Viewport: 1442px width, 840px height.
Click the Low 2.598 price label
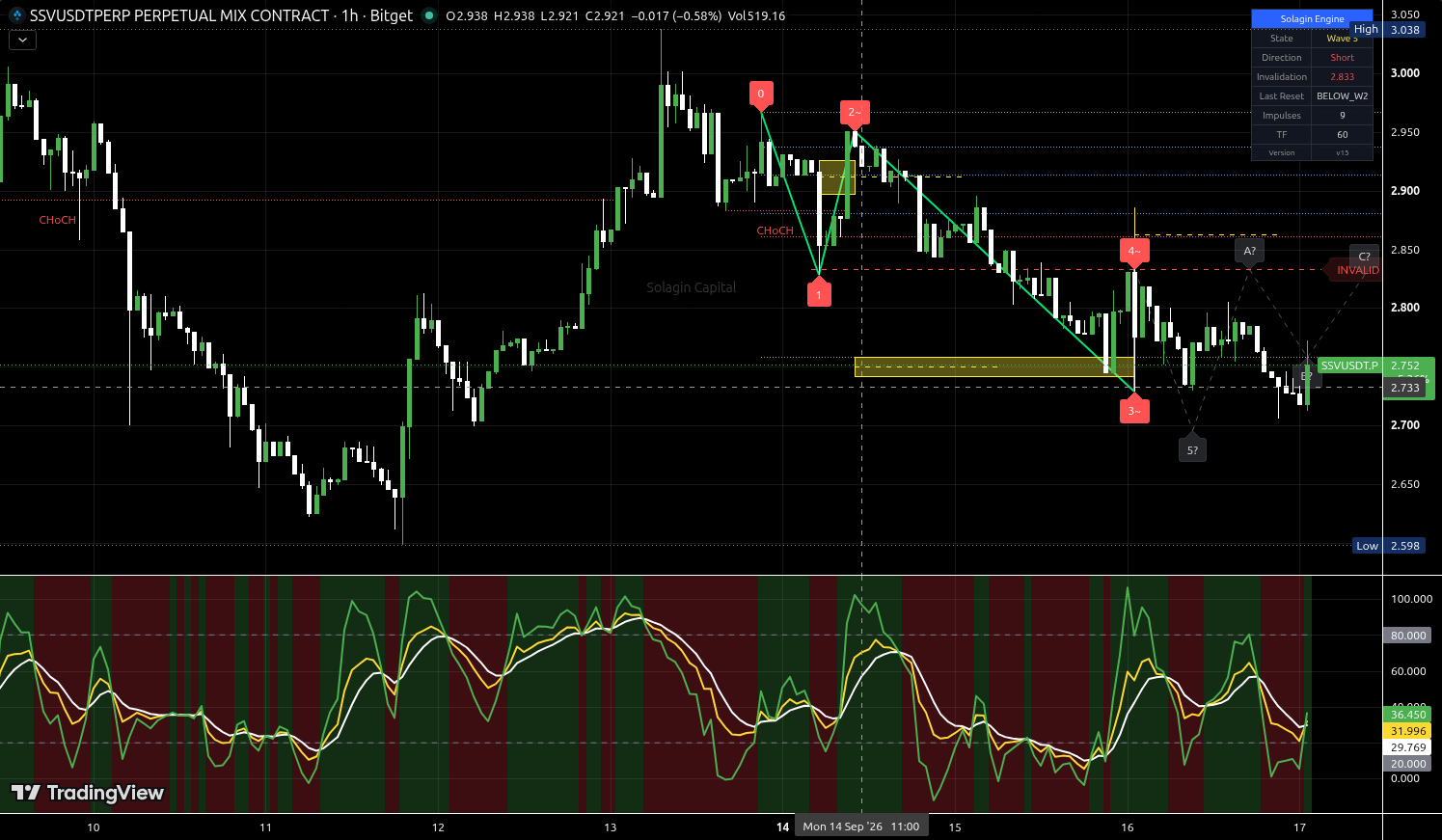click(x=1388, y=546)
